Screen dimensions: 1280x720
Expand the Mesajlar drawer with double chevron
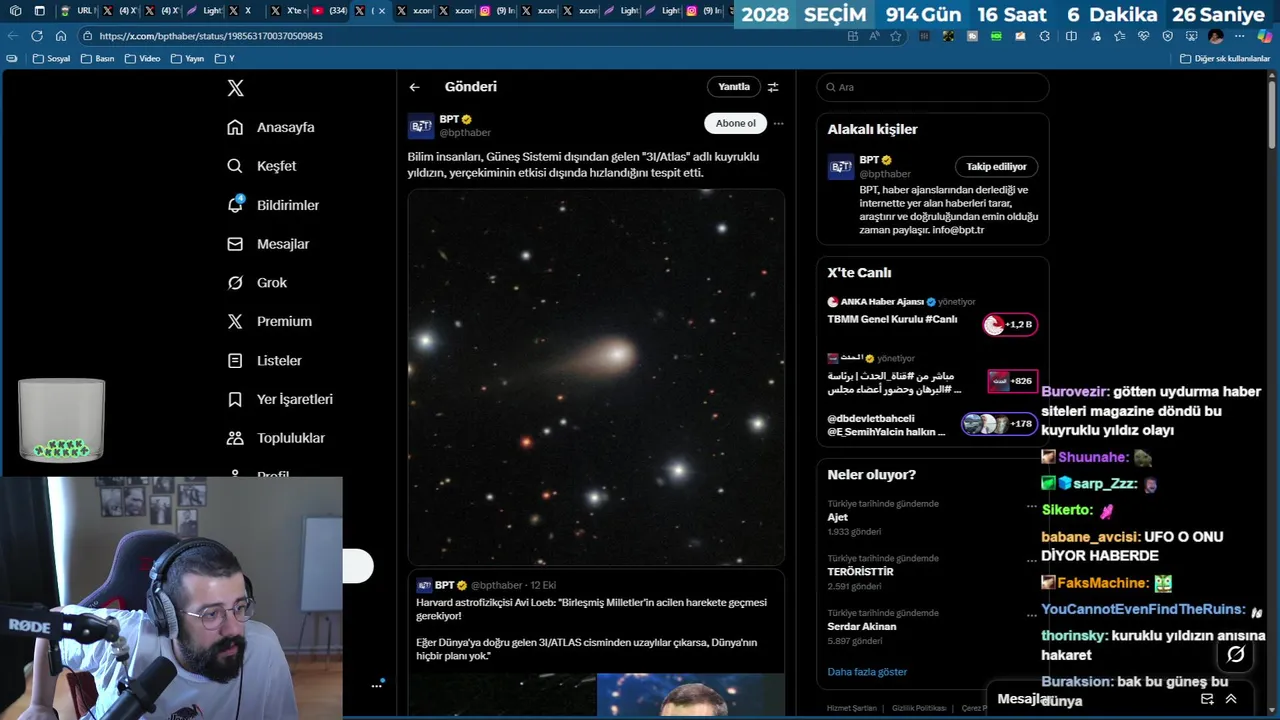click(1231, 699)
